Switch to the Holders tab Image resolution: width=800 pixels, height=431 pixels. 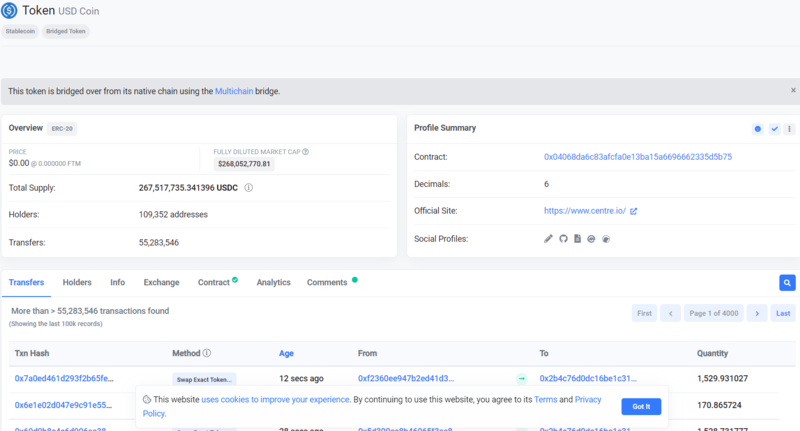pos(77,283)
